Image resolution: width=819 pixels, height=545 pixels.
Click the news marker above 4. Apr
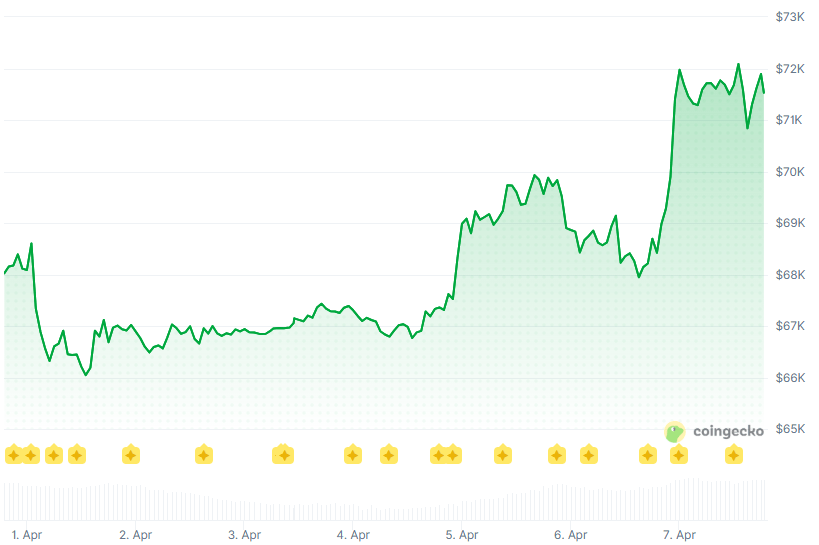[353, 455]
